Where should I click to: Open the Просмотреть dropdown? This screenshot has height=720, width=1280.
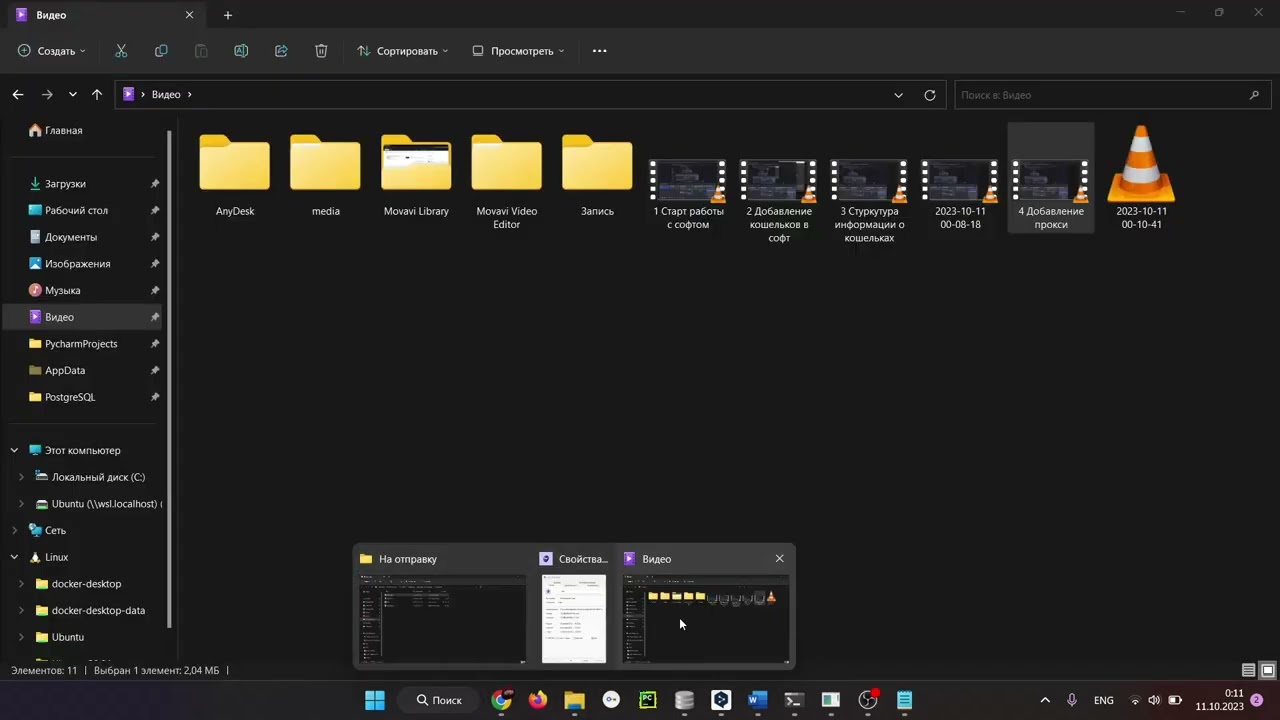click(x=518, y=51)
